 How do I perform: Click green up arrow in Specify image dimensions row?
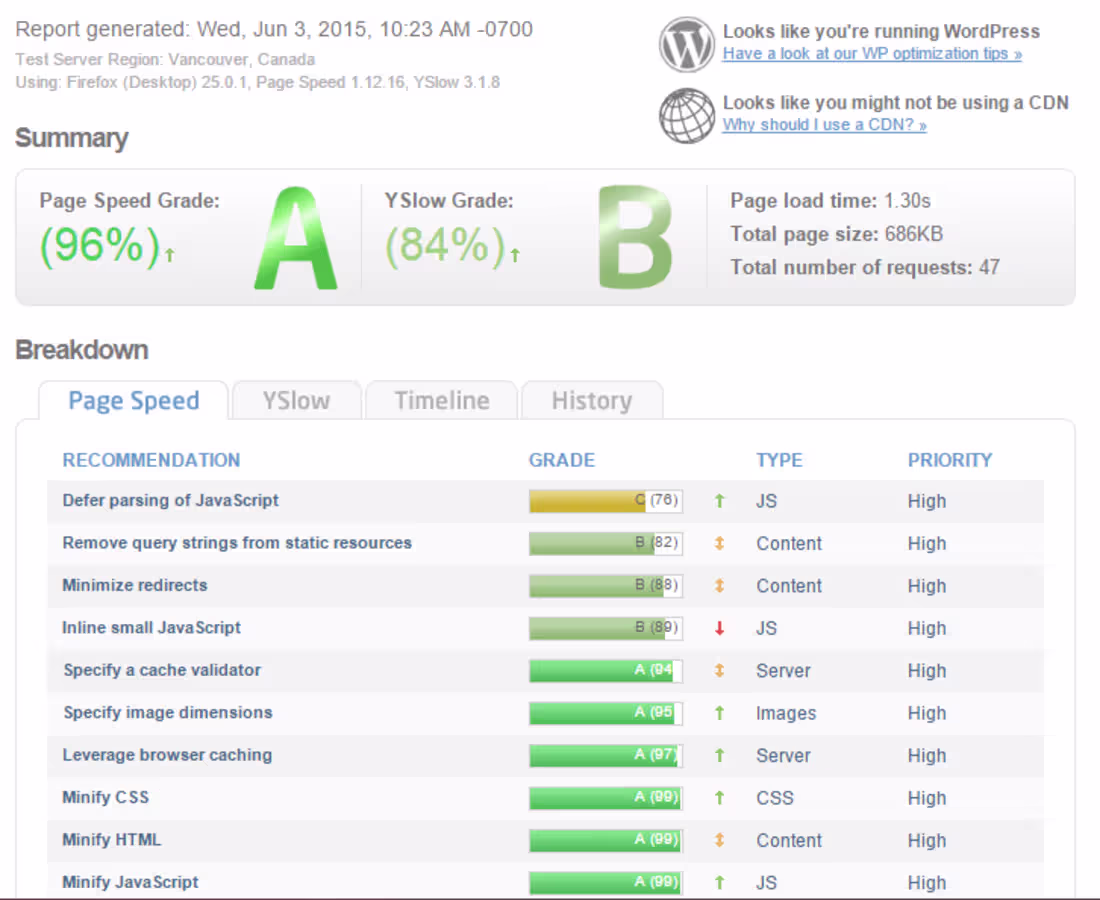coord(719,713)
